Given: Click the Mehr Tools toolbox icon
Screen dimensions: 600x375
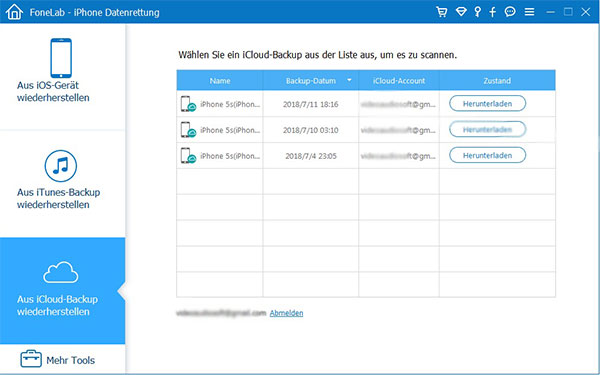Looking at the screenshot, I should (x=31, y=359).
